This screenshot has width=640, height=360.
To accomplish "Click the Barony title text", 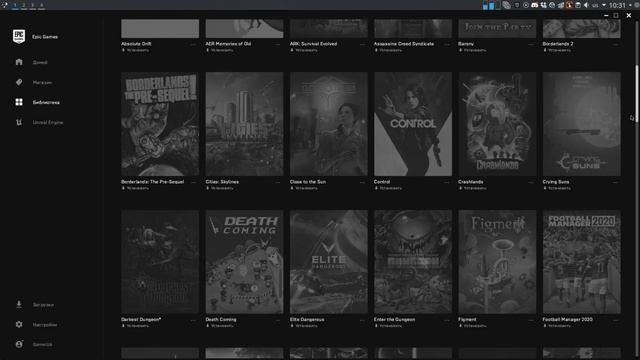I will coord(466,44).
